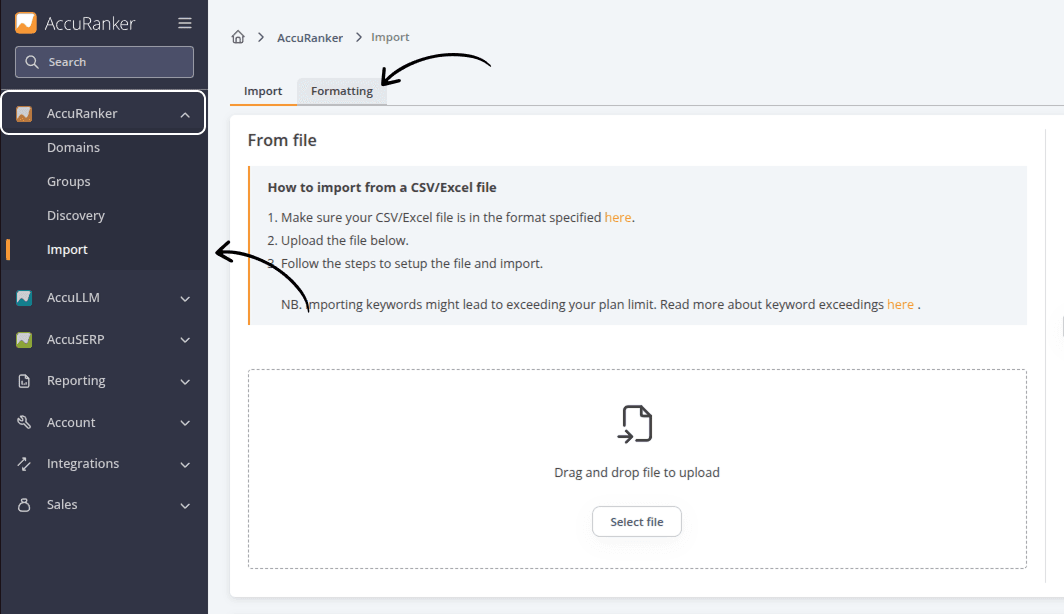Click the 'From file' heading

(282, 140)
